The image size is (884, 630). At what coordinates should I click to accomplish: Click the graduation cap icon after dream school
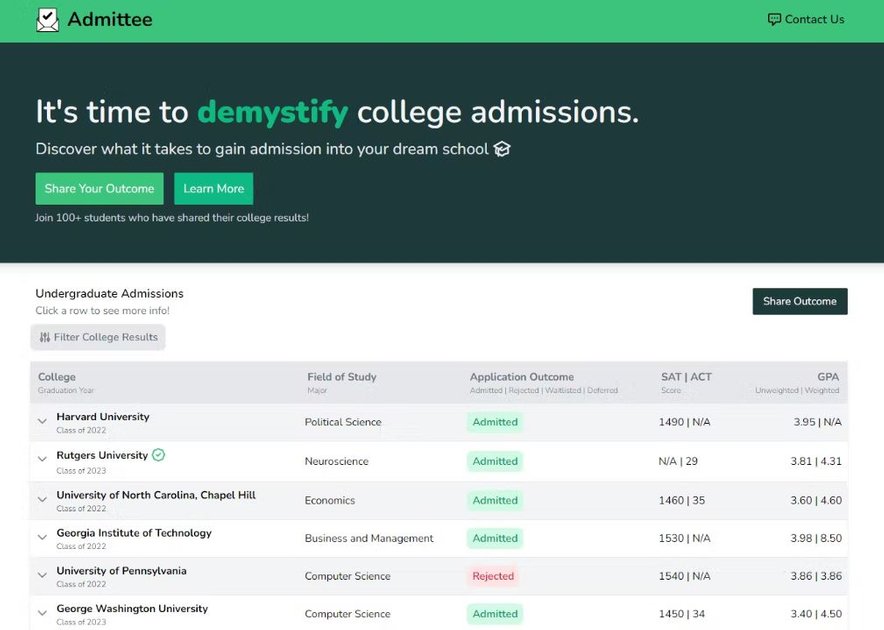pyautogui.click(x=501, y=148)
